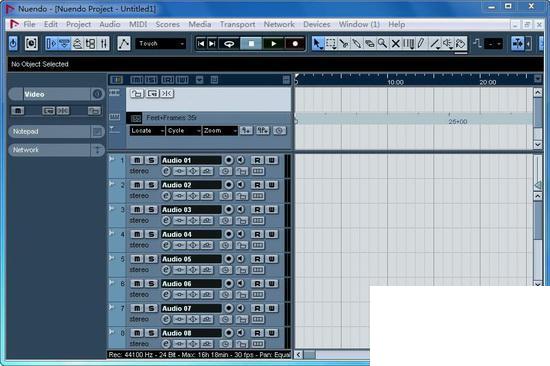Select the Glue tube tool
Screen dimensions: 550x366
pyautogui.click(x=357, y=44)
